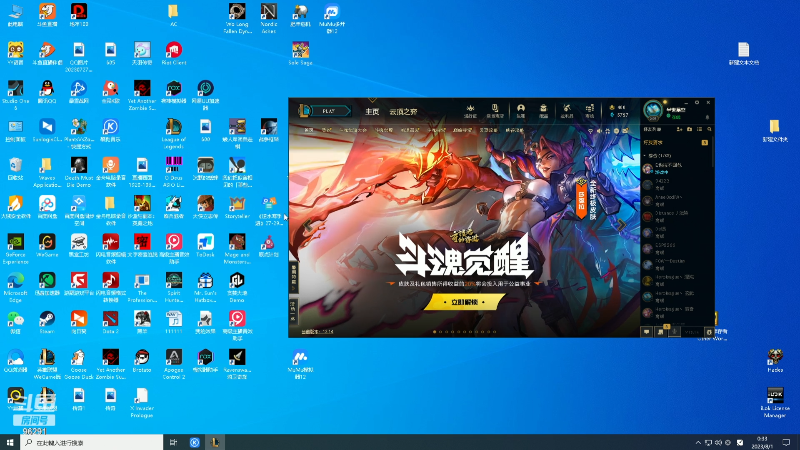Open the collection backpack icon in client

pyautogui.click(x=543, y=110)
